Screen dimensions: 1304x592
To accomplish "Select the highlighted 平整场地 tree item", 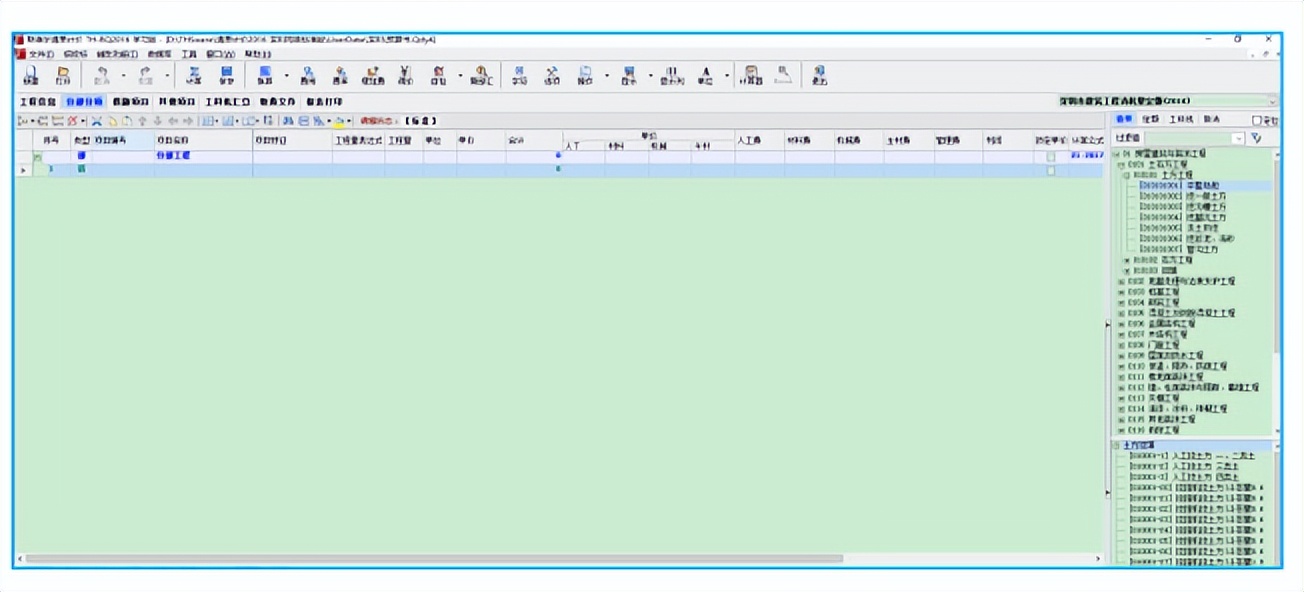I will point(1205,186).
